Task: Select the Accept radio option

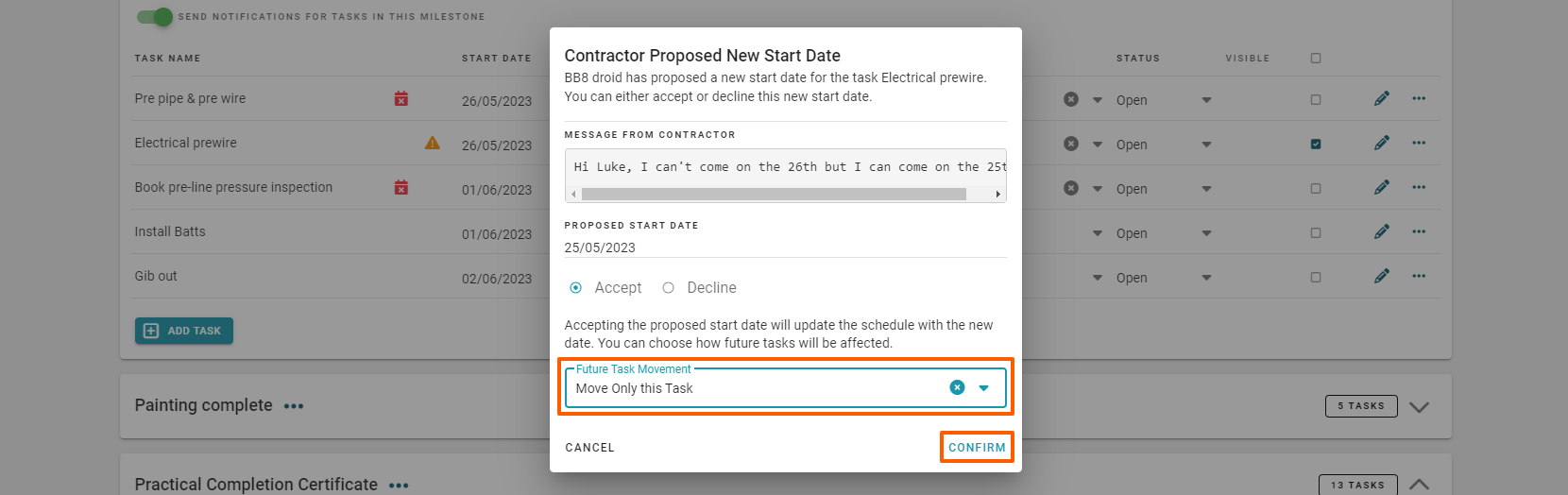Action: click(x=576, y=288)
